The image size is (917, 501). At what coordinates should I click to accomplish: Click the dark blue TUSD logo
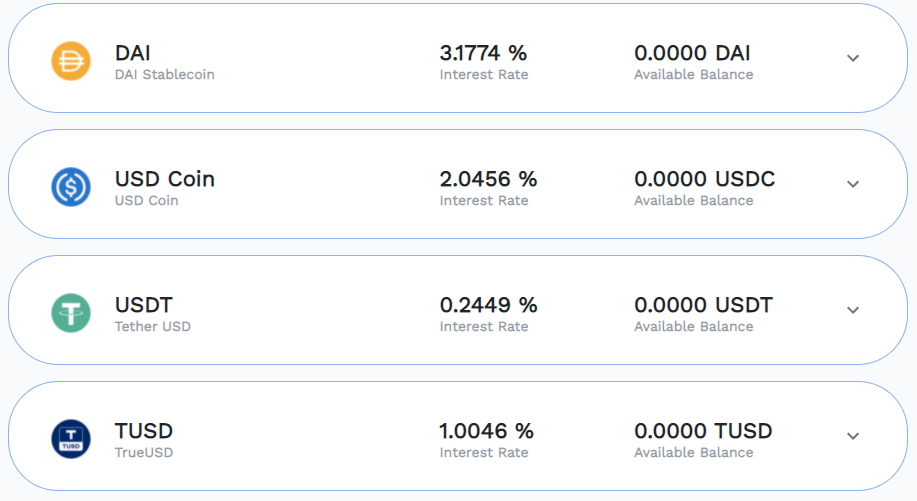71,439
